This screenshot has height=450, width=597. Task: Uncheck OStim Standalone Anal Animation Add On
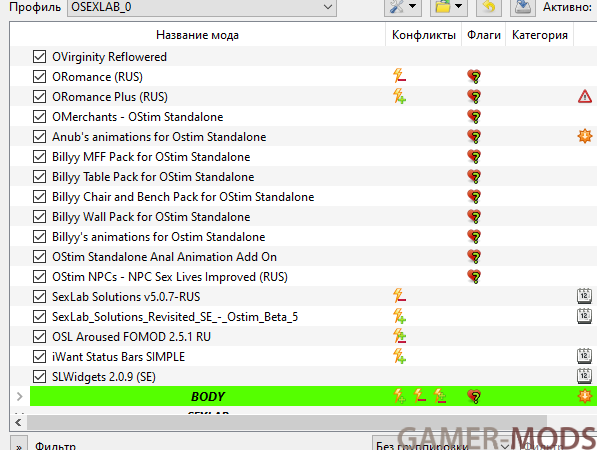coord(40,257)
